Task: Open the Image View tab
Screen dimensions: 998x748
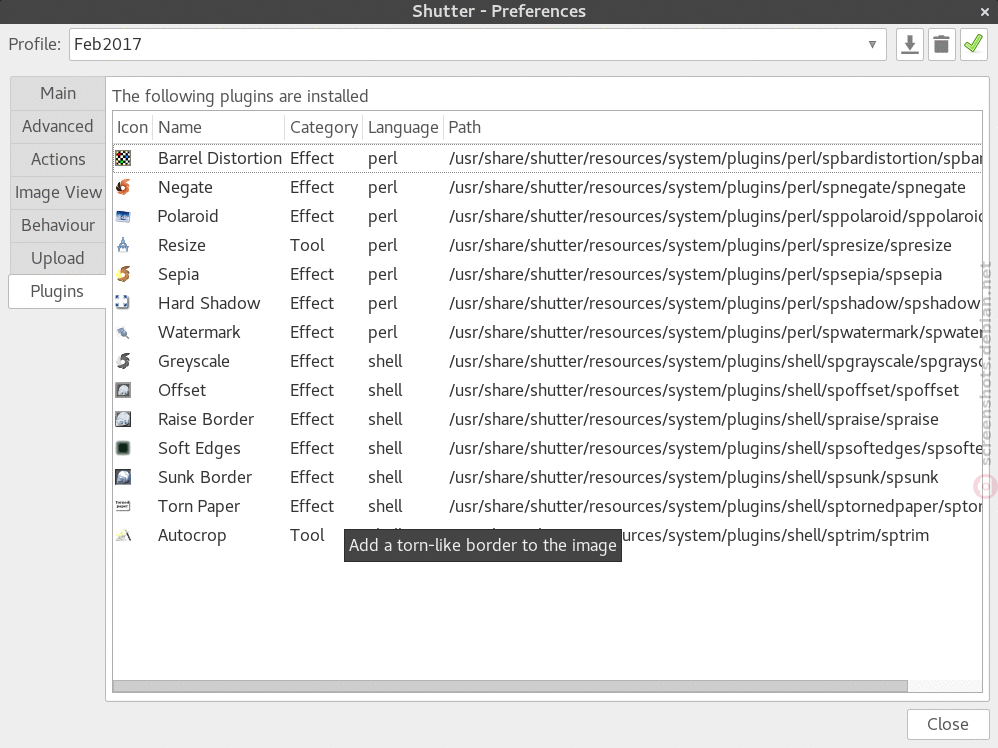Action: pyautogui.click(x=58, y=192)
